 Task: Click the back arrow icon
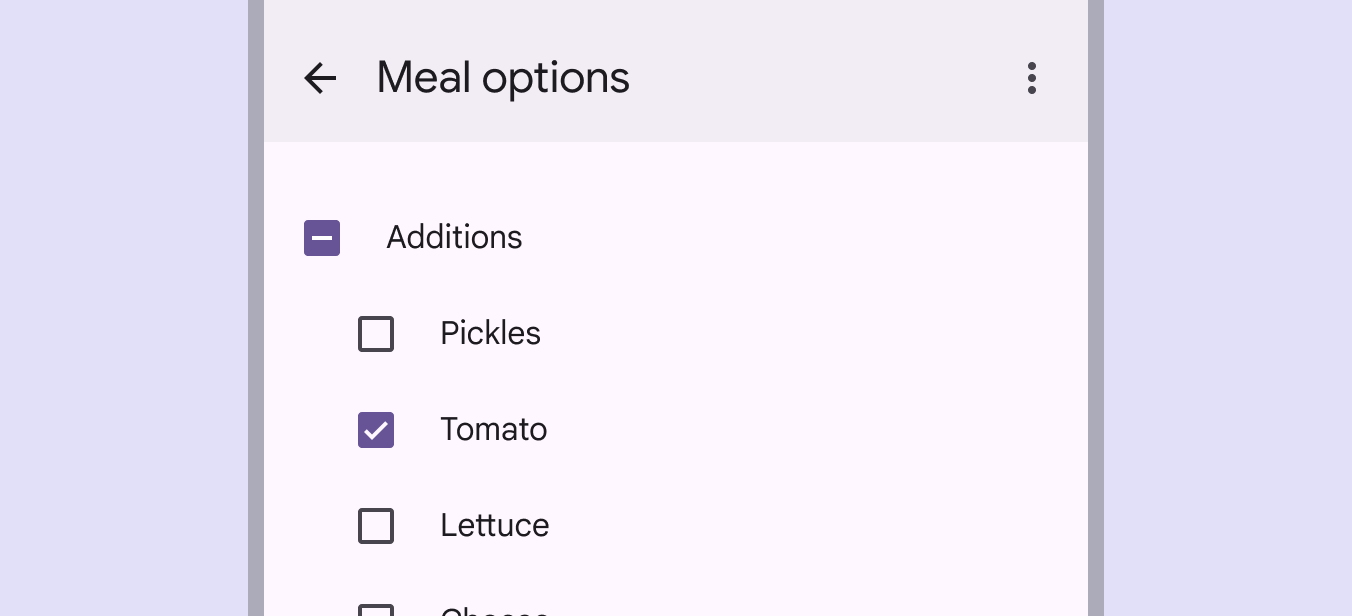pyautogui.click(x=320, y=78)
